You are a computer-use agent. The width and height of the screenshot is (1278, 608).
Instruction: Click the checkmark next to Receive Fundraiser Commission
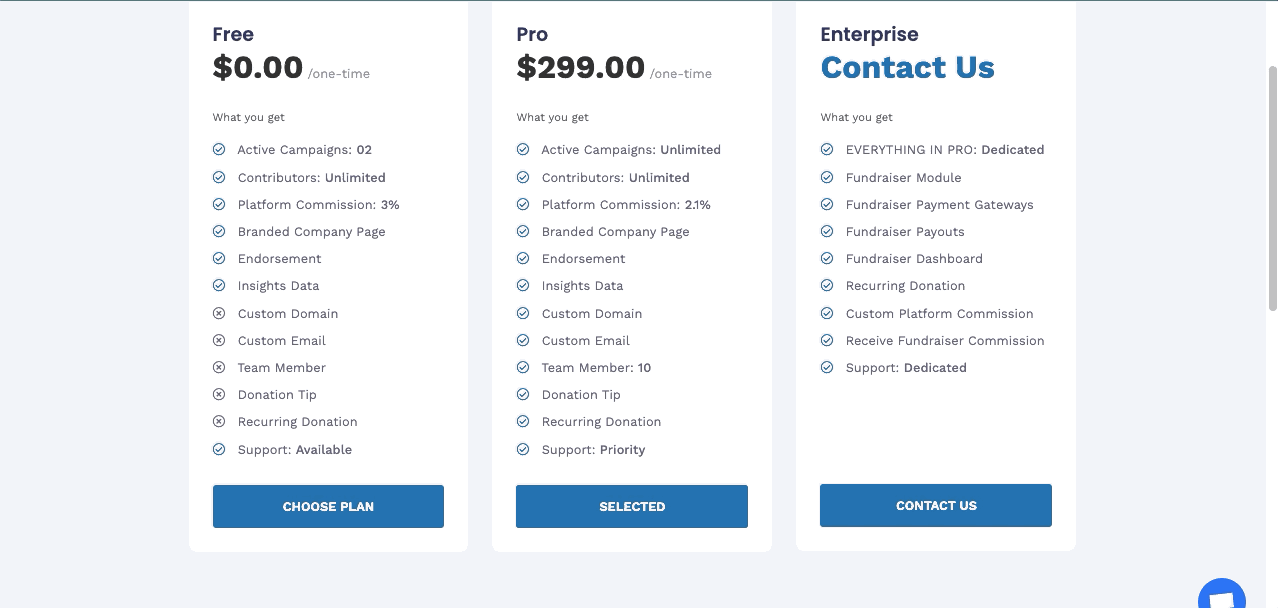827,340
